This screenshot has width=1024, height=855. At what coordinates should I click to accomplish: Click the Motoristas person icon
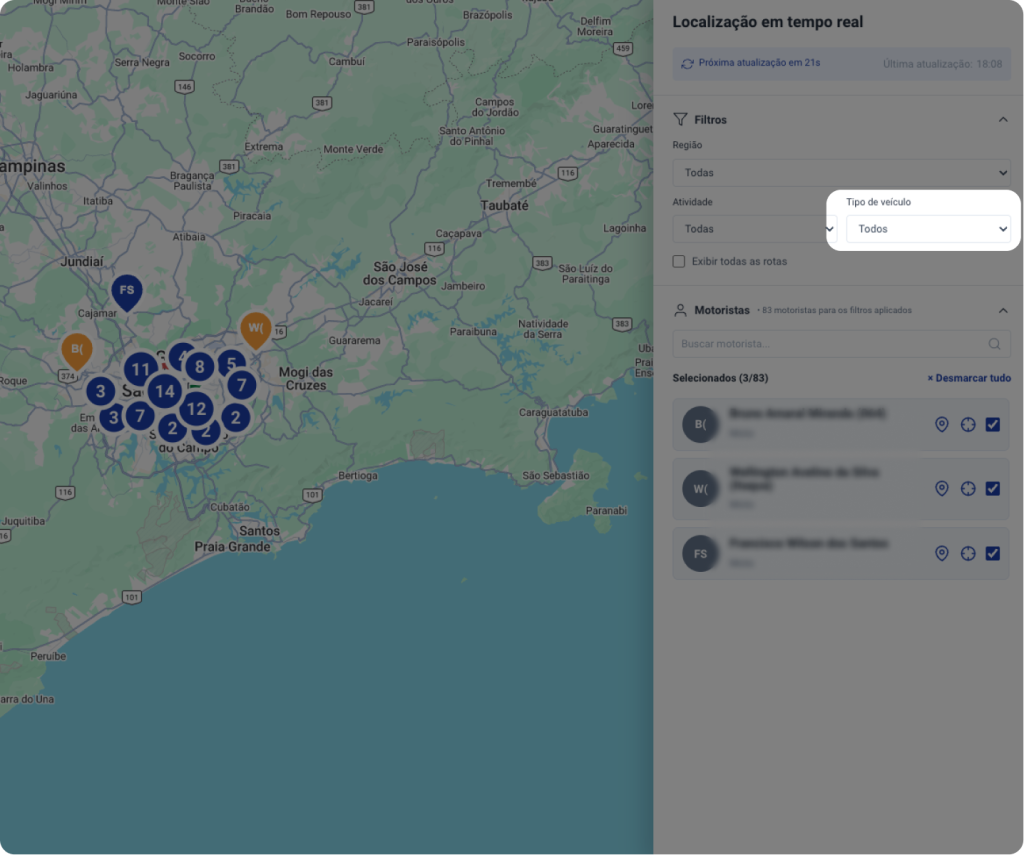coord(680,310)
